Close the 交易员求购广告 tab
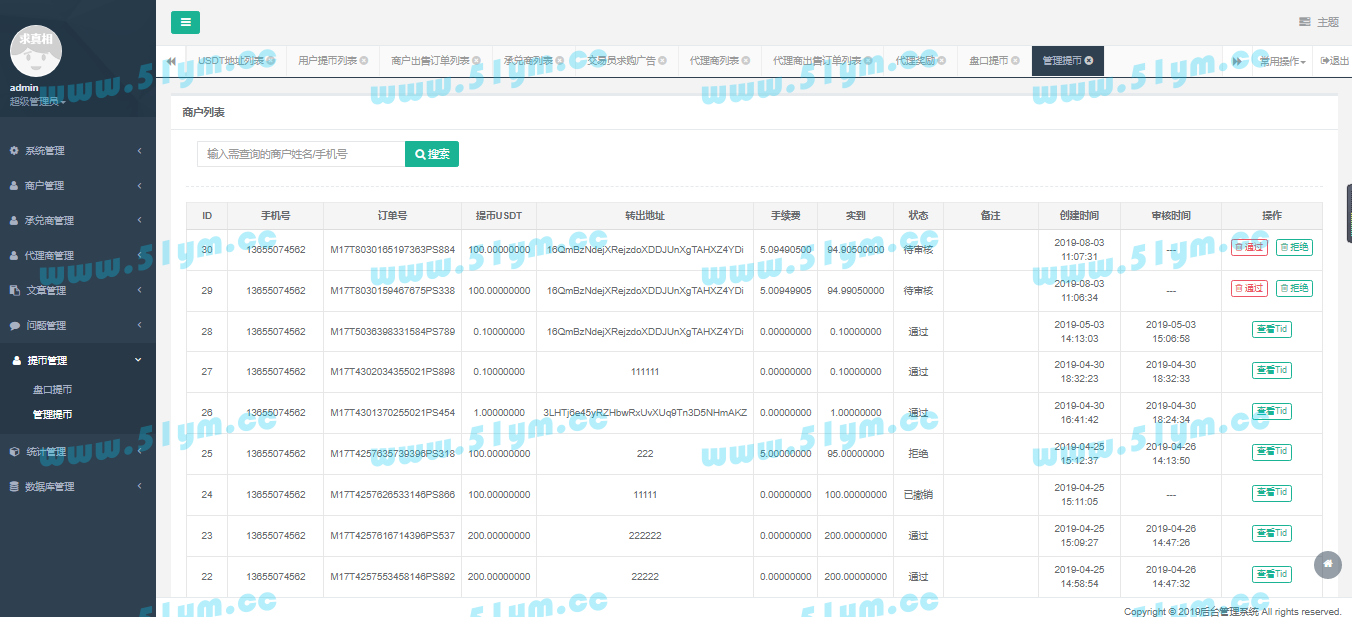1352x617 pixels. coord(663,61)
